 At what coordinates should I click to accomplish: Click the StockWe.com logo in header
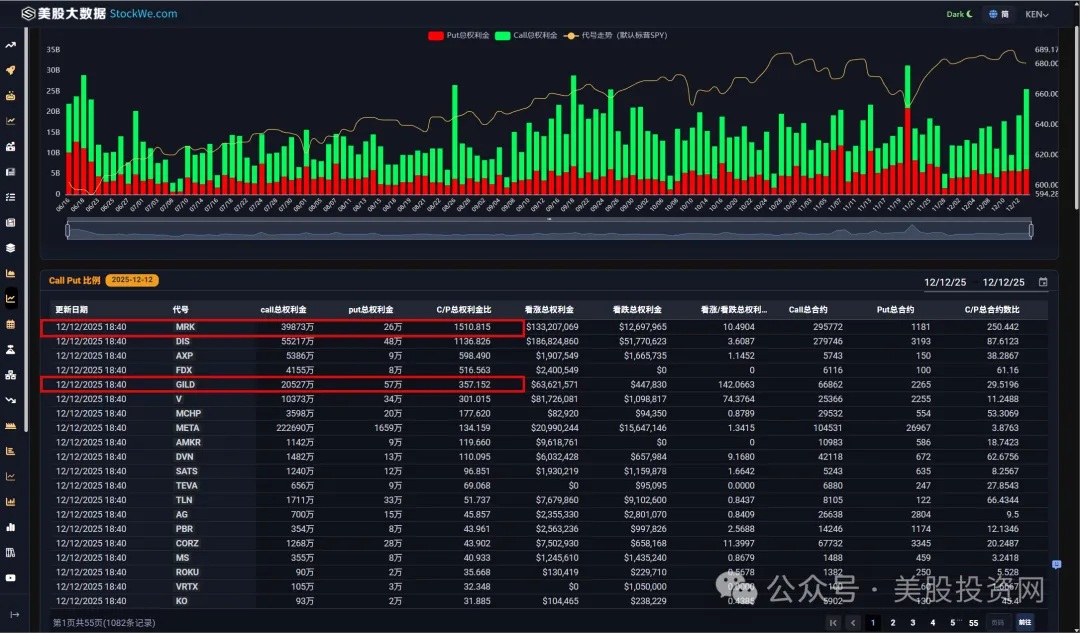99,14
